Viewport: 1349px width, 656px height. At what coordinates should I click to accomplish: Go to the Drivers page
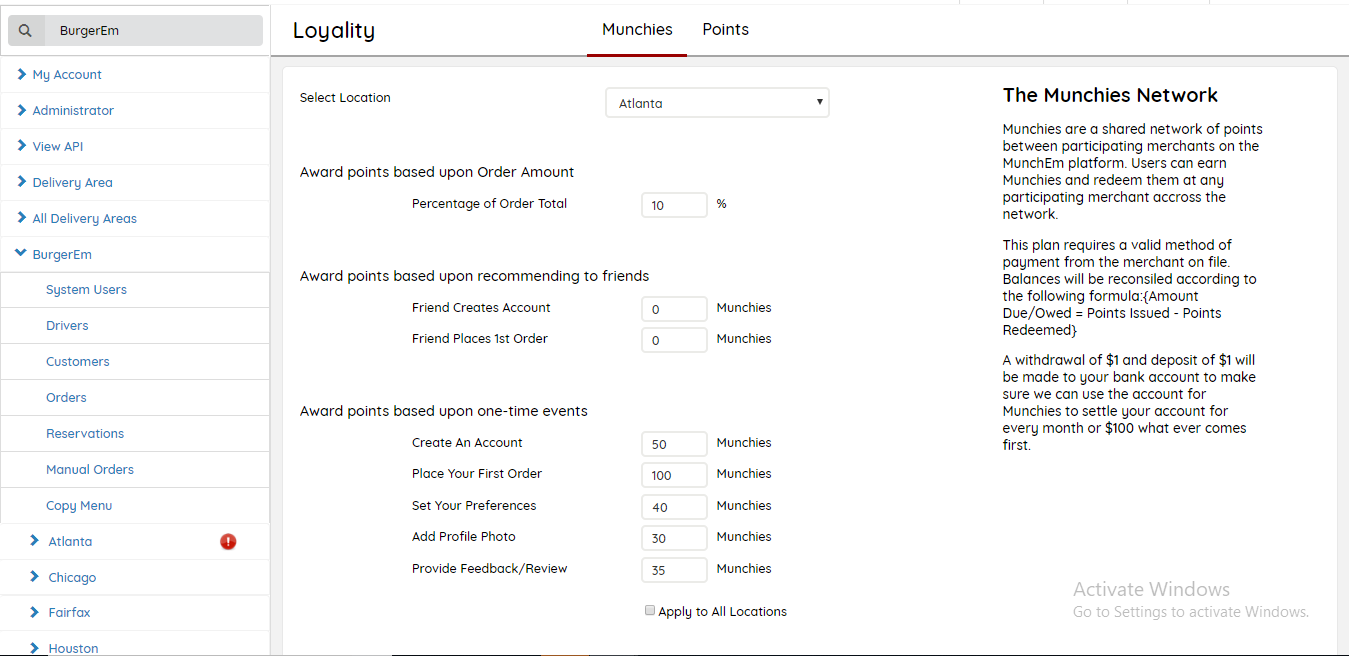(67, 326)
